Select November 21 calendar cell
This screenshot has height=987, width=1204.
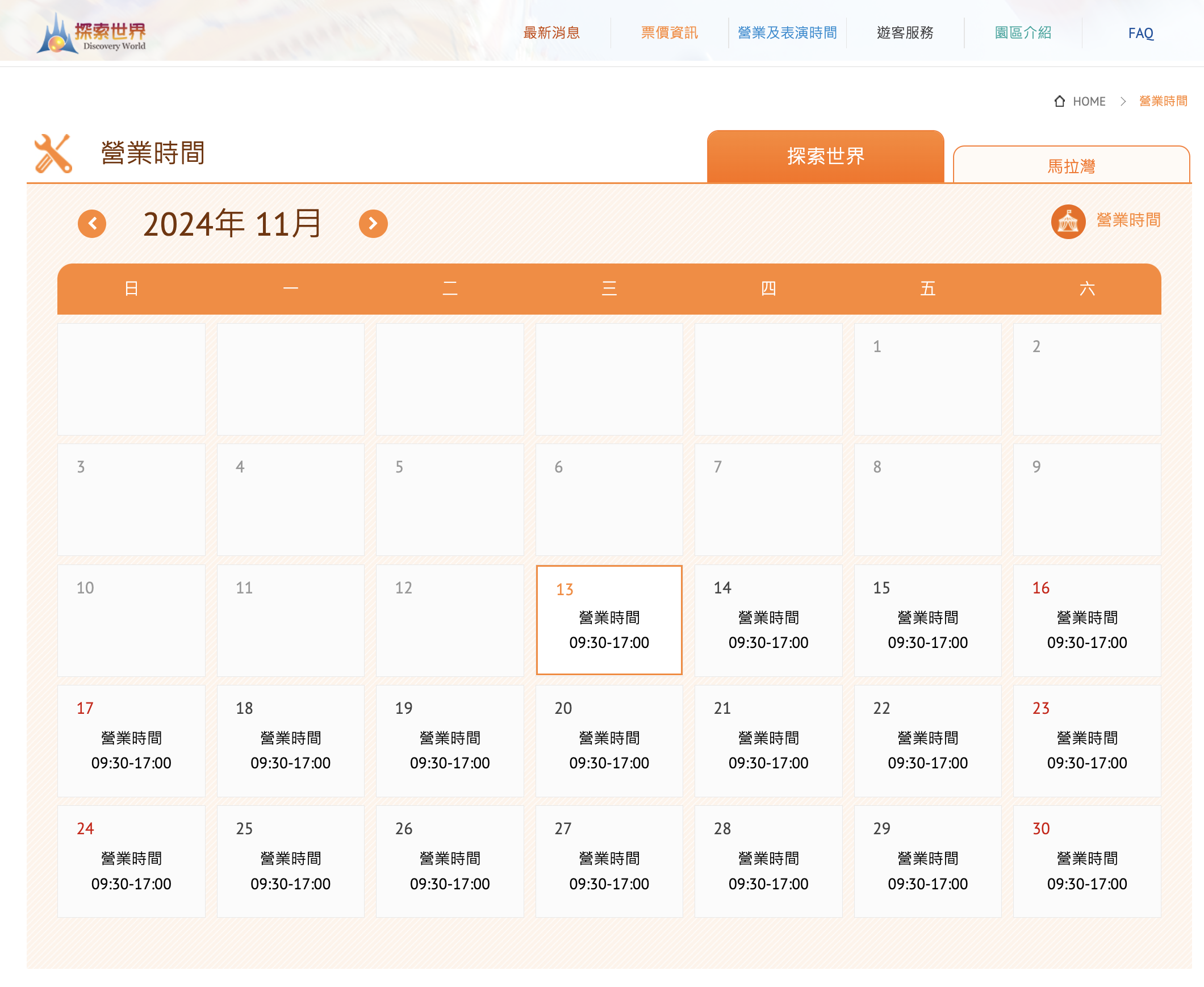[x=768, y=741]
